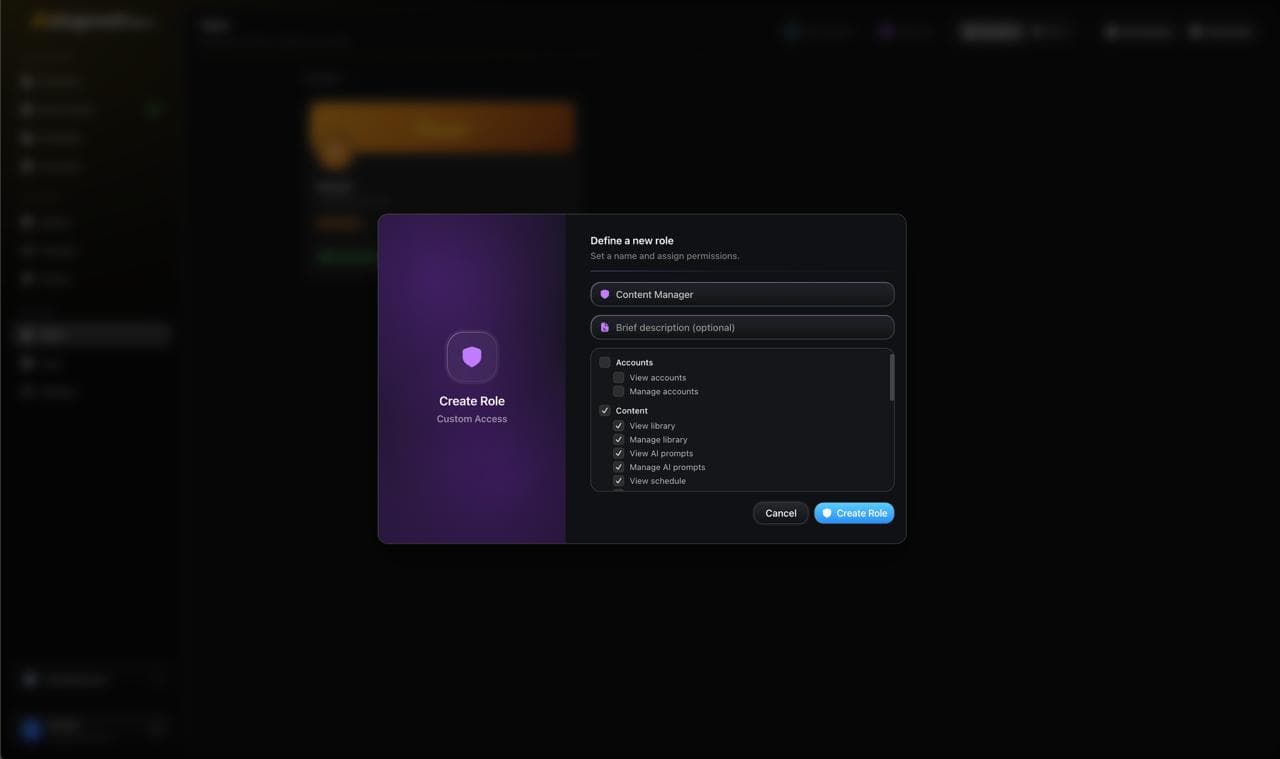
Task: Click the Cancel button in the dialog
Action: [x=780, y=513]
